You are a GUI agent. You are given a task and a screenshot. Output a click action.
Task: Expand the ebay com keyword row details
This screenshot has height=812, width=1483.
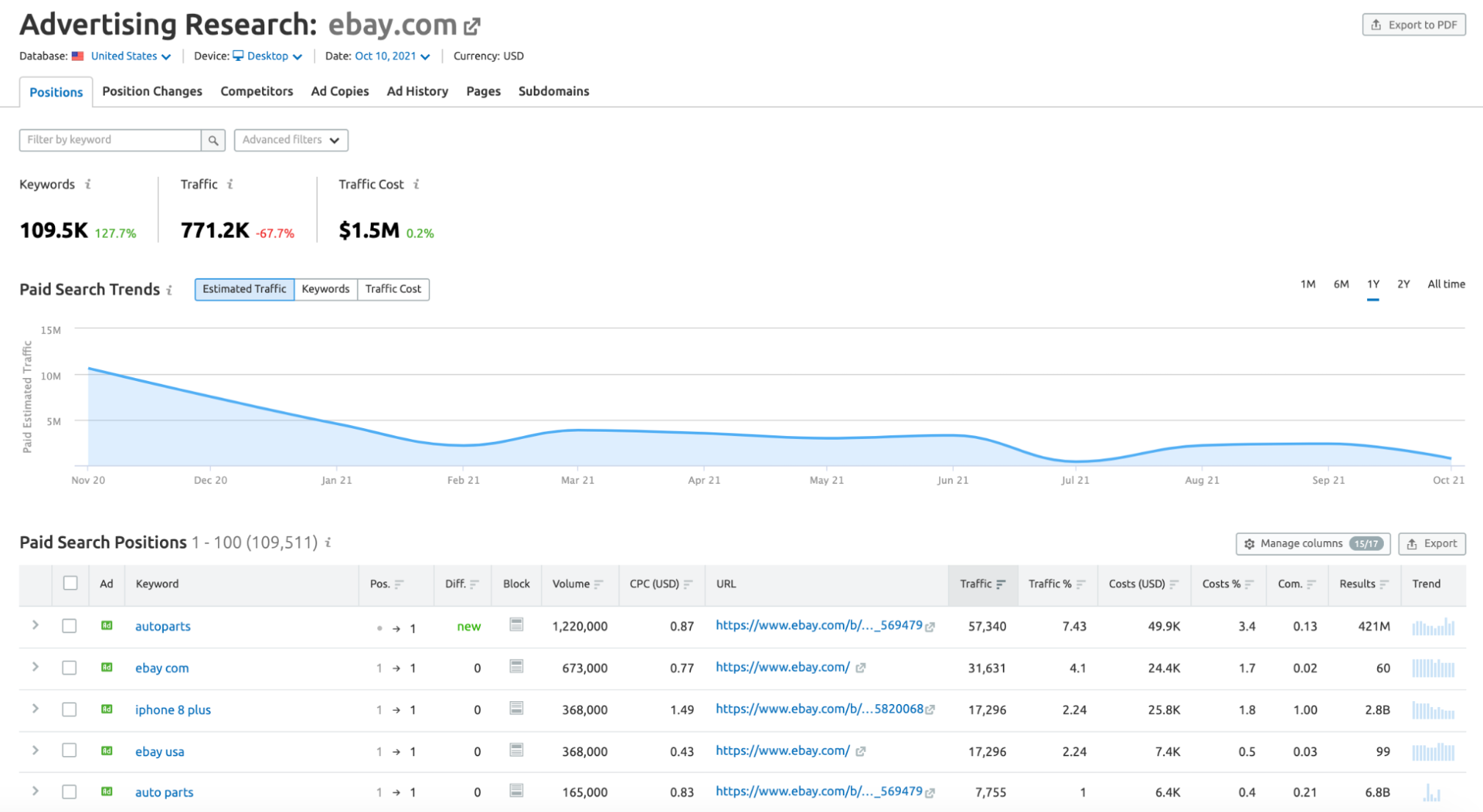[x=35, y=667]
